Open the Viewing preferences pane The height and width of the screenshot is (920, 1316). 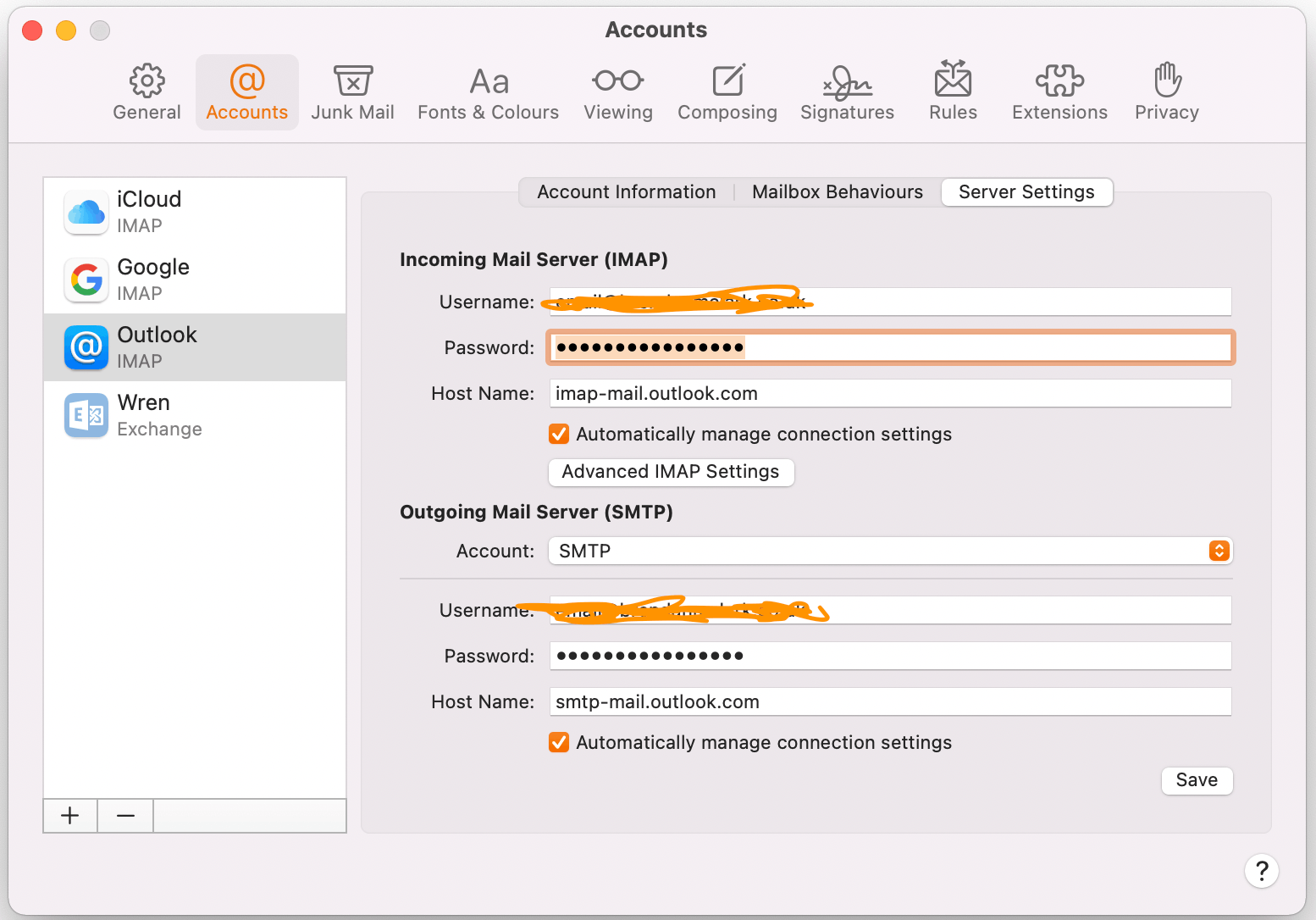pyautogui.click(x=618, y=92)
